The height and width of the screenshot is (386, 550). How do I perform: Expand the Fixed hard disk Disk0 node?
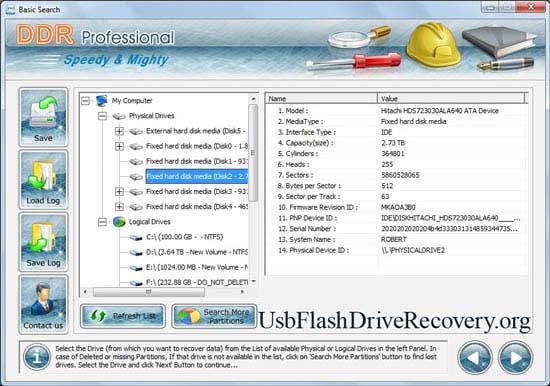[119, 146]
